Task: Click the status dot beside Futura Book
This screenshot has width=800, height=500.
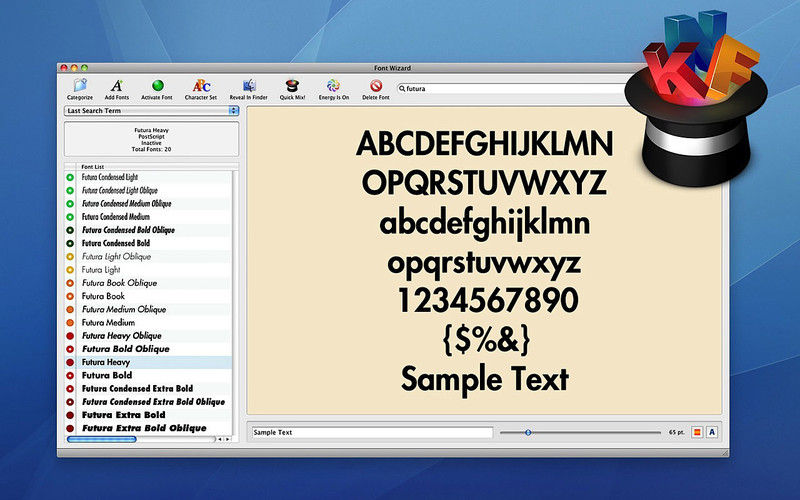Action: (x=70, y=296)
